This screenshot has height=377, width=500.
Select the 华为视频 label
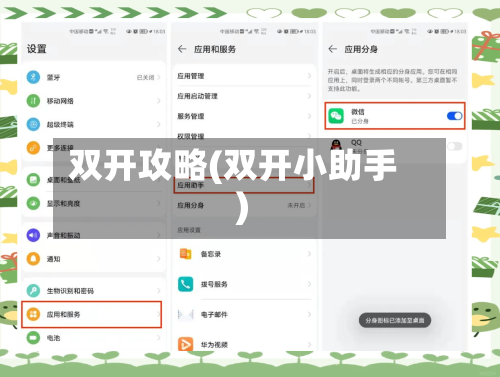coord(214,345)
